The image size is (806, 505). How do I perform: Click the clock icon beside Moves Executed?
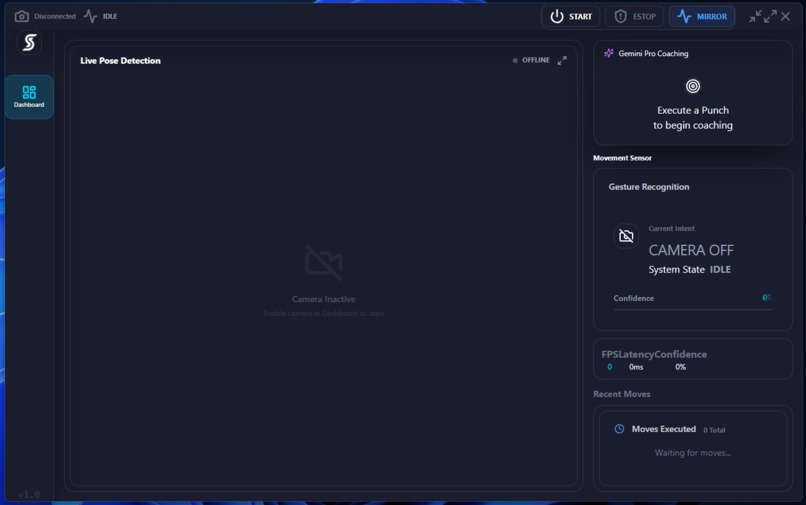click(x=619, y=429)
